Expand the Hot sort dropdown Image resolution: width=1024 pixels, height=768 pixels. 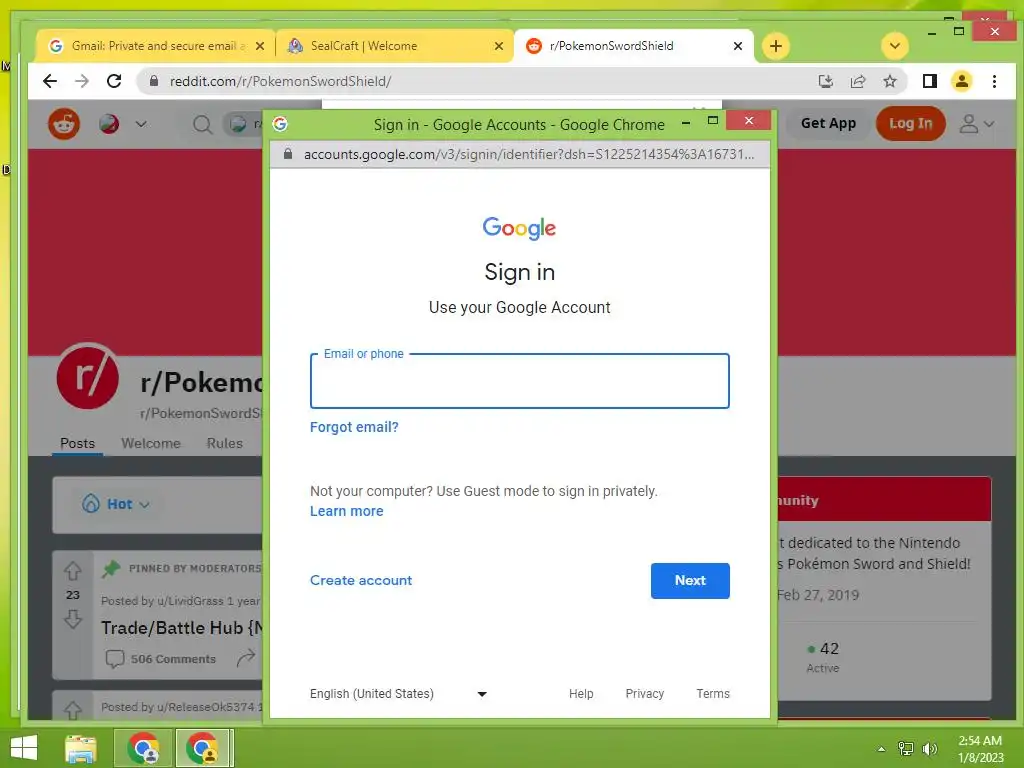116,504
